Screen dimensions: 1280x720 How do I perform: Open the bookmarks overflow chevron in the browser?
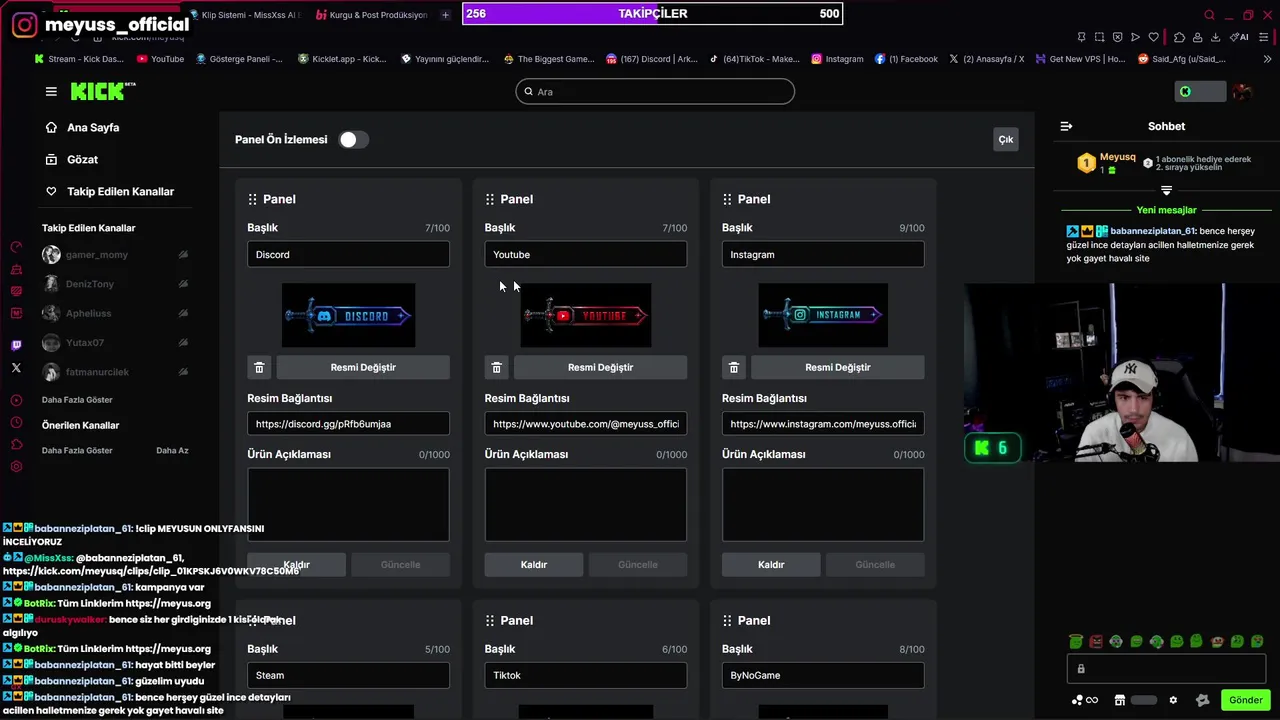(1268, 59)
